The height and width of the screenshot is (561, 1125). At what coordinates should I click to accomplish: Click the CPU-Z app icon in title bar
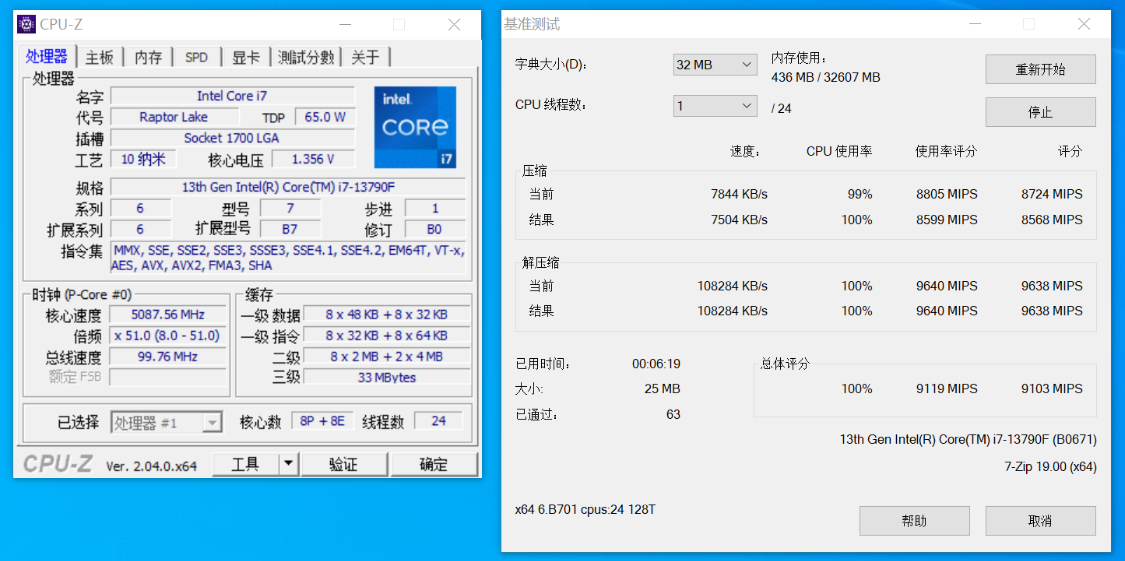coord(27,24)
